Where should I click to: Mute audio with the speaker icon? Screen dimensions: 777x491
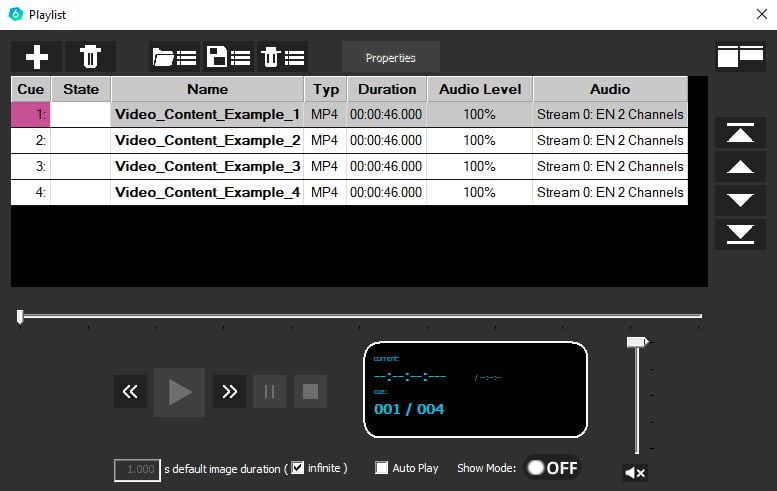tap(634, 472)
